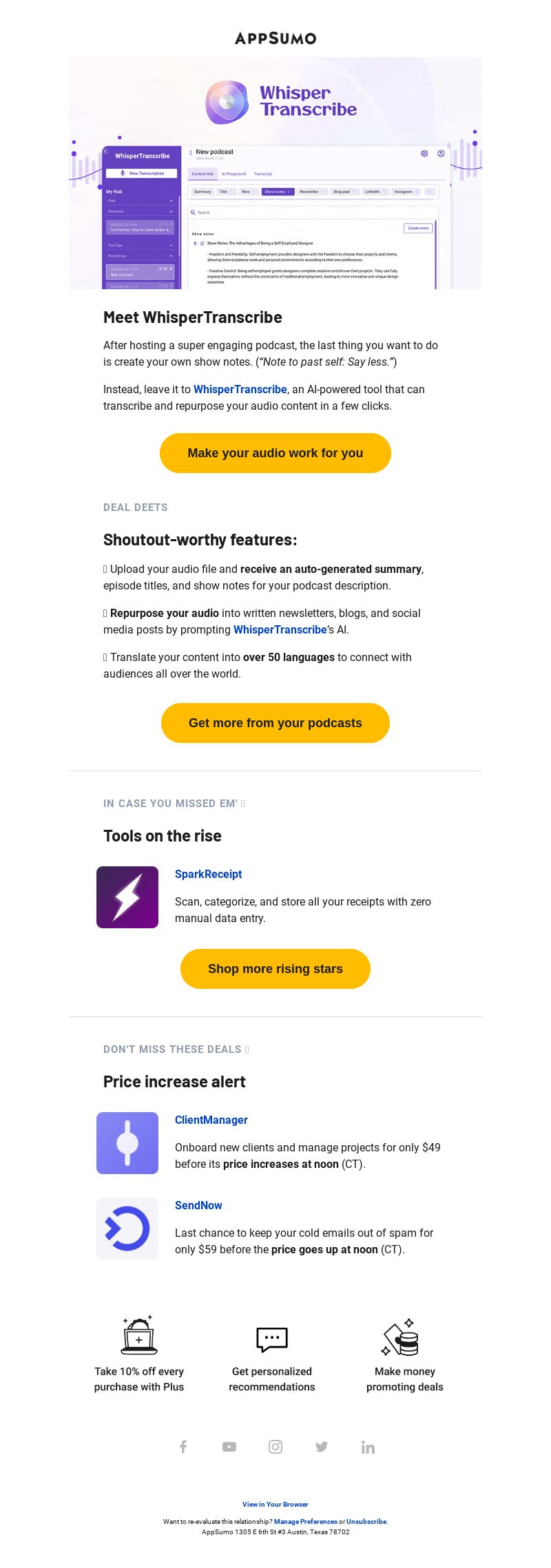Open the YouTube social icon
551x1568 pixels.
click(x=229, y=1447)
